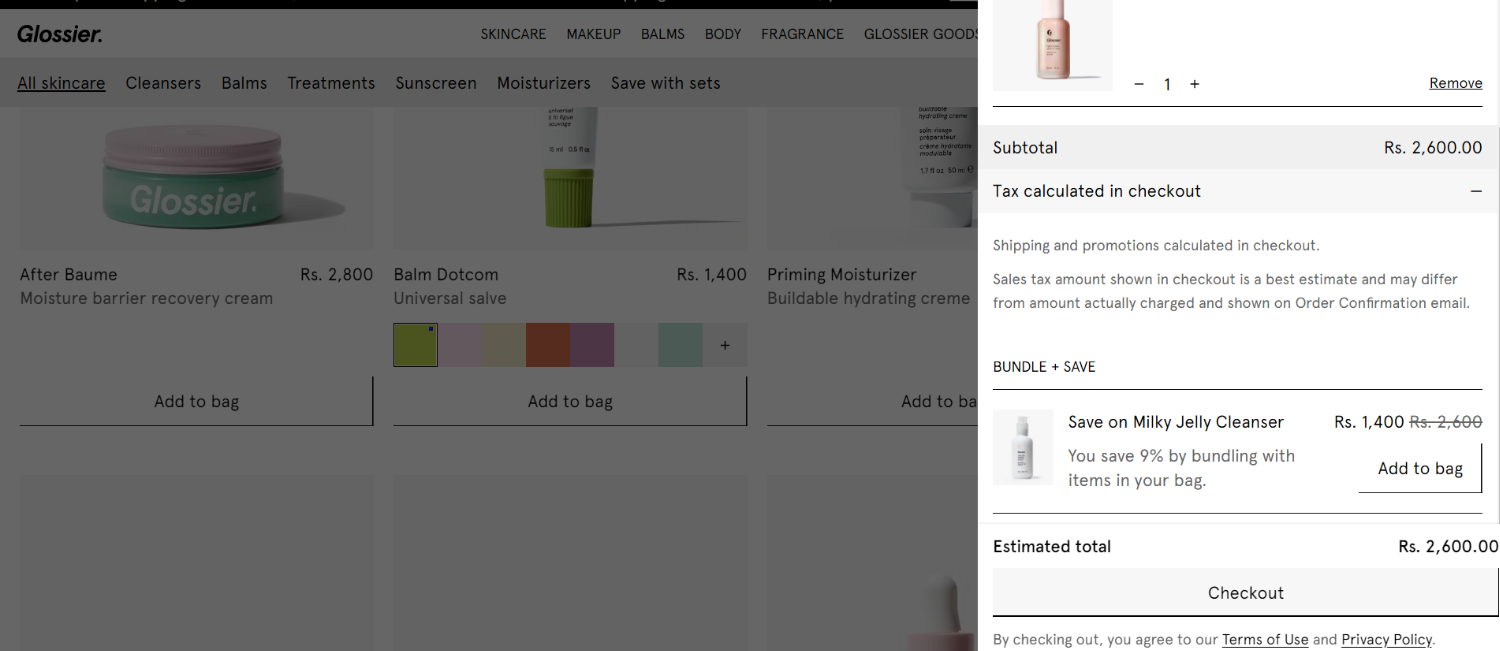Open the GLOSSIER GOODS menu

click(x=921, y=34)
